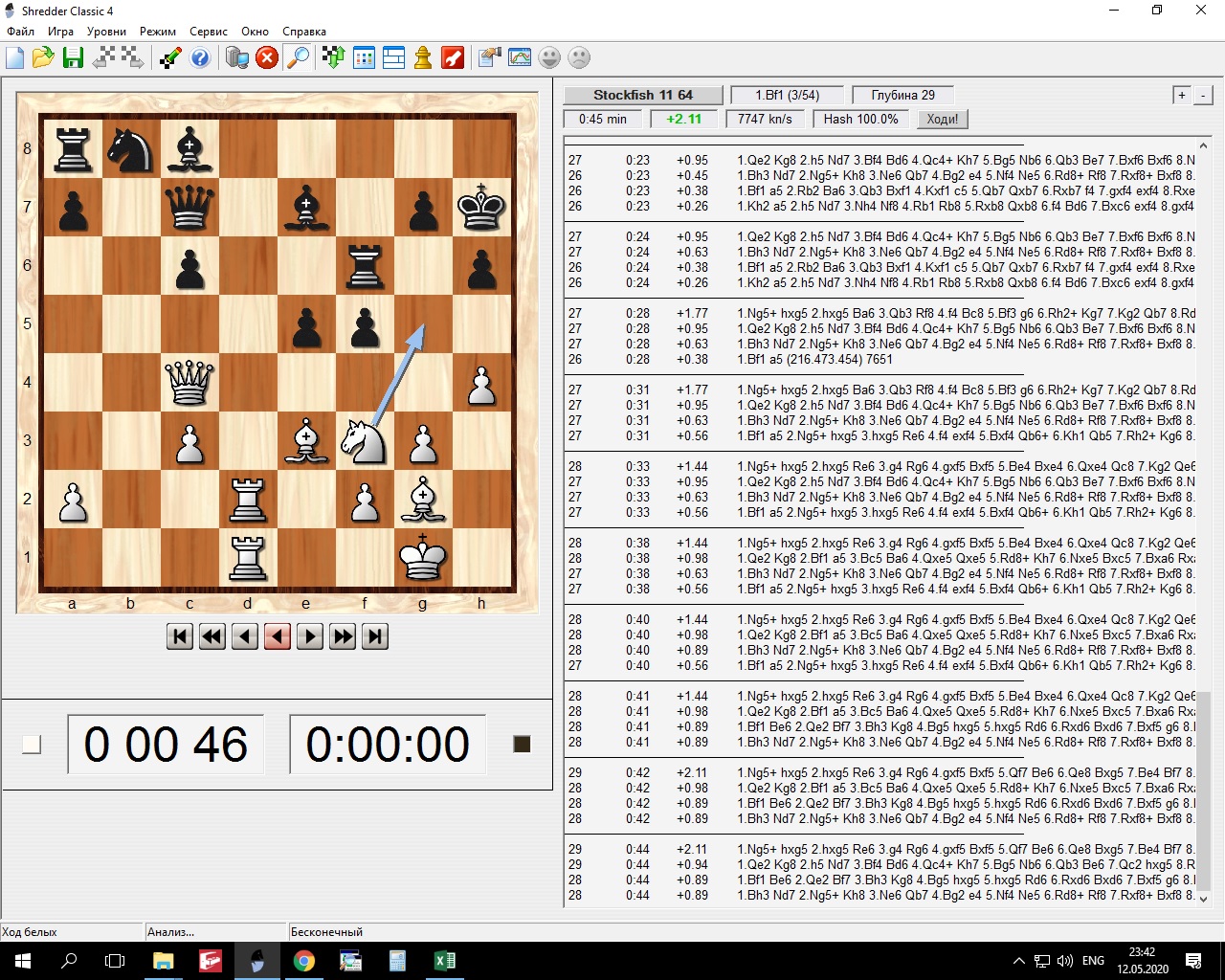The image size is (1225, 980).
Task: Click the golden pawn icon
Action: pos(423,57)
